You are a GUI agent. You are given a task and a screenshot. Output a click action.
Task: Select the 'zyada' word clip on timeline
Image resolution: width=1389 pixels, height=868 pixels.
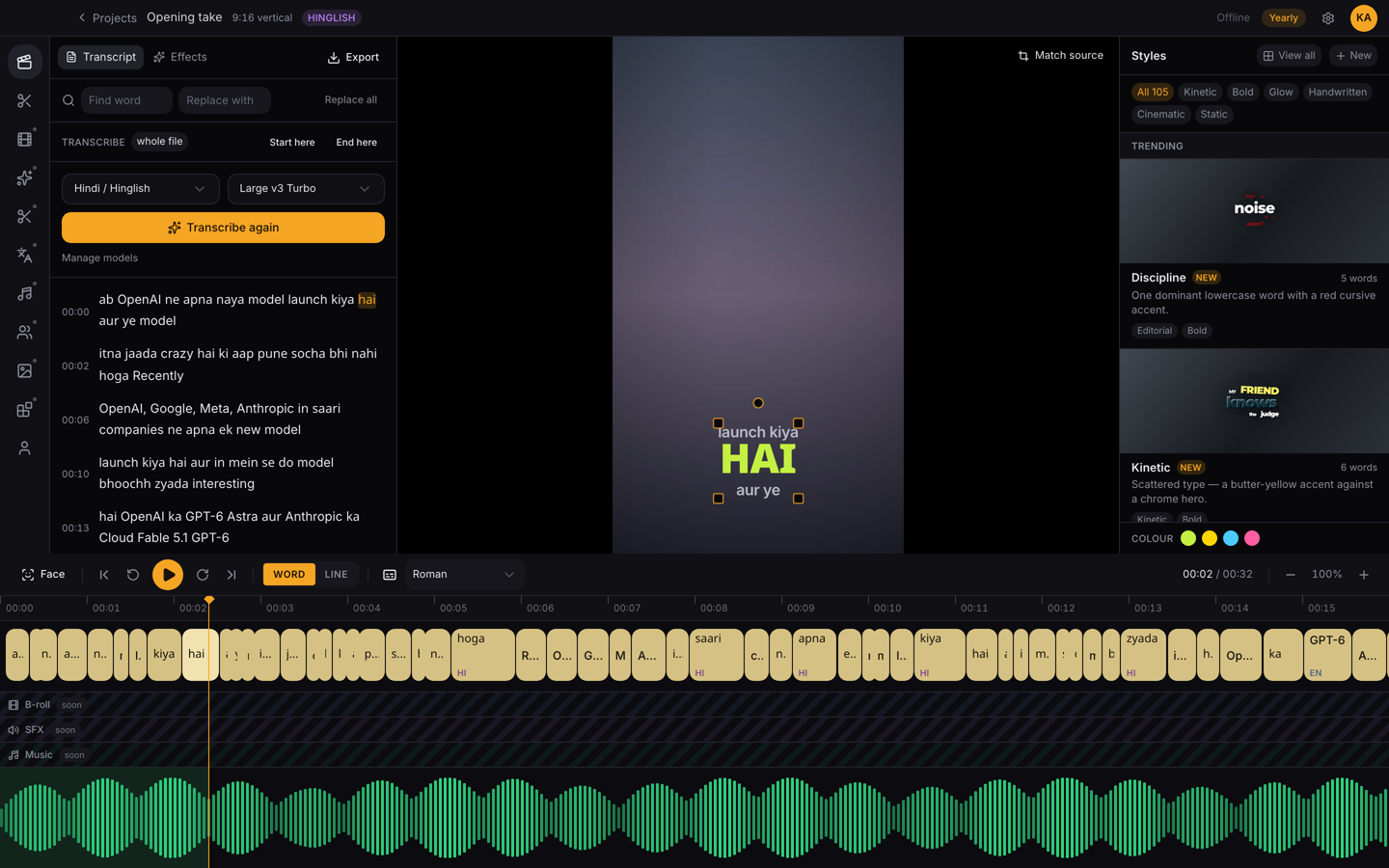click(x=1142, y=655)
